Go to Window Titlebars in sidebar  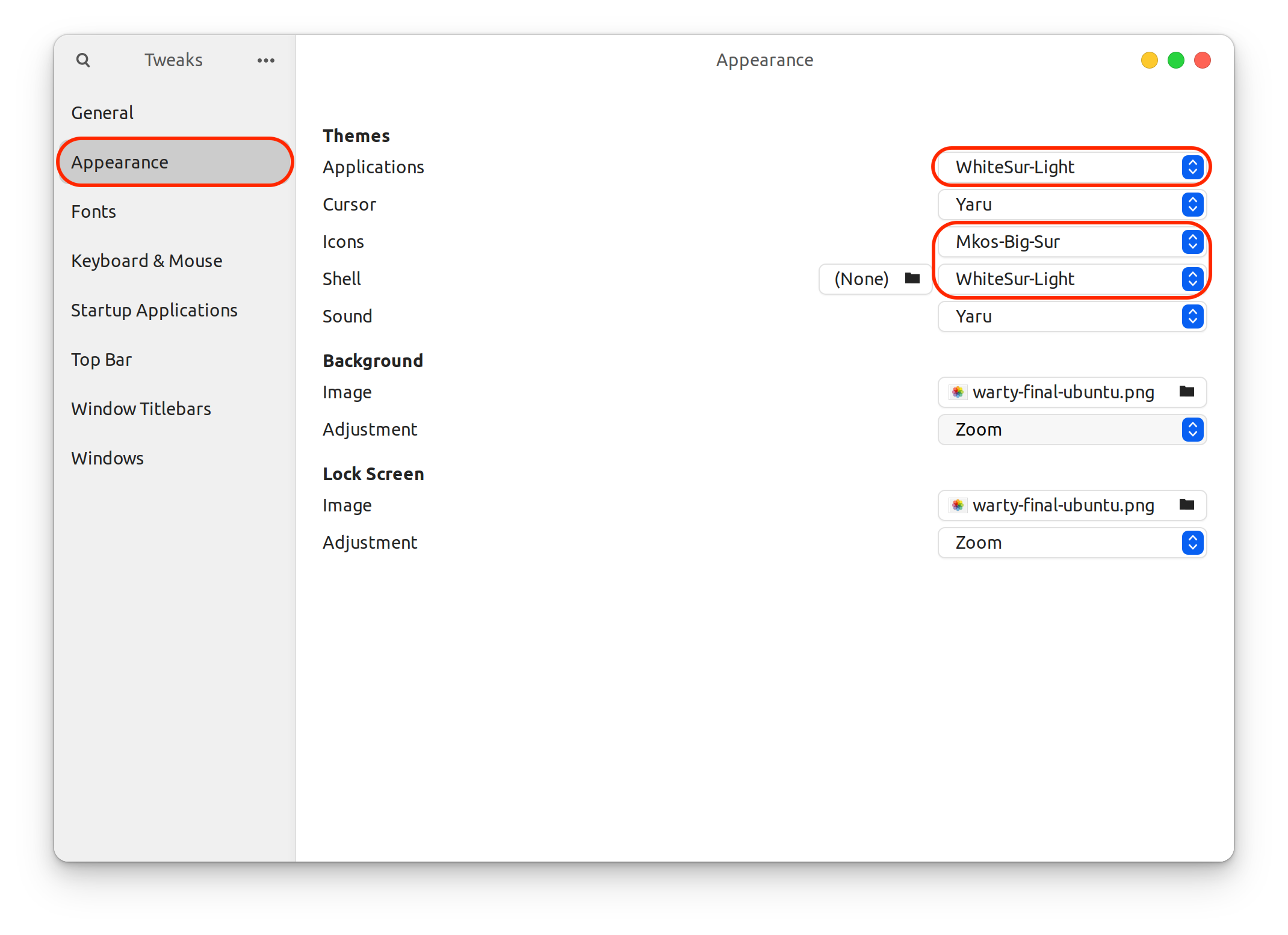pyautogui.click(x=141, y=409)
